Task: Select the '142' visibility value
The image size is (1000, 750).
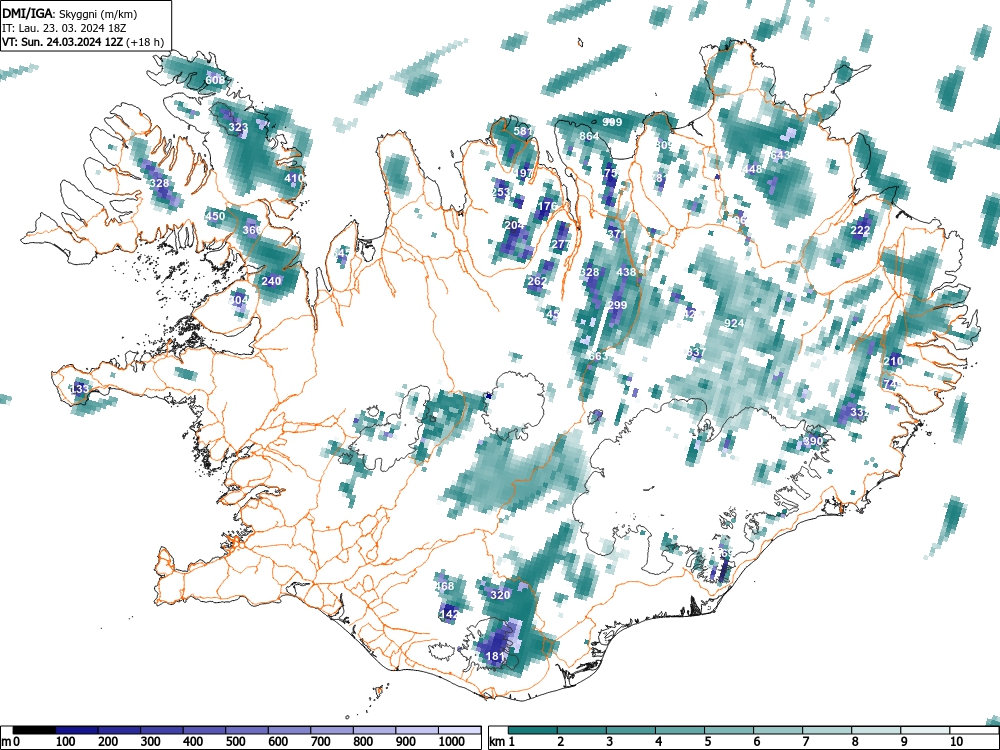Action: [449, 614]
